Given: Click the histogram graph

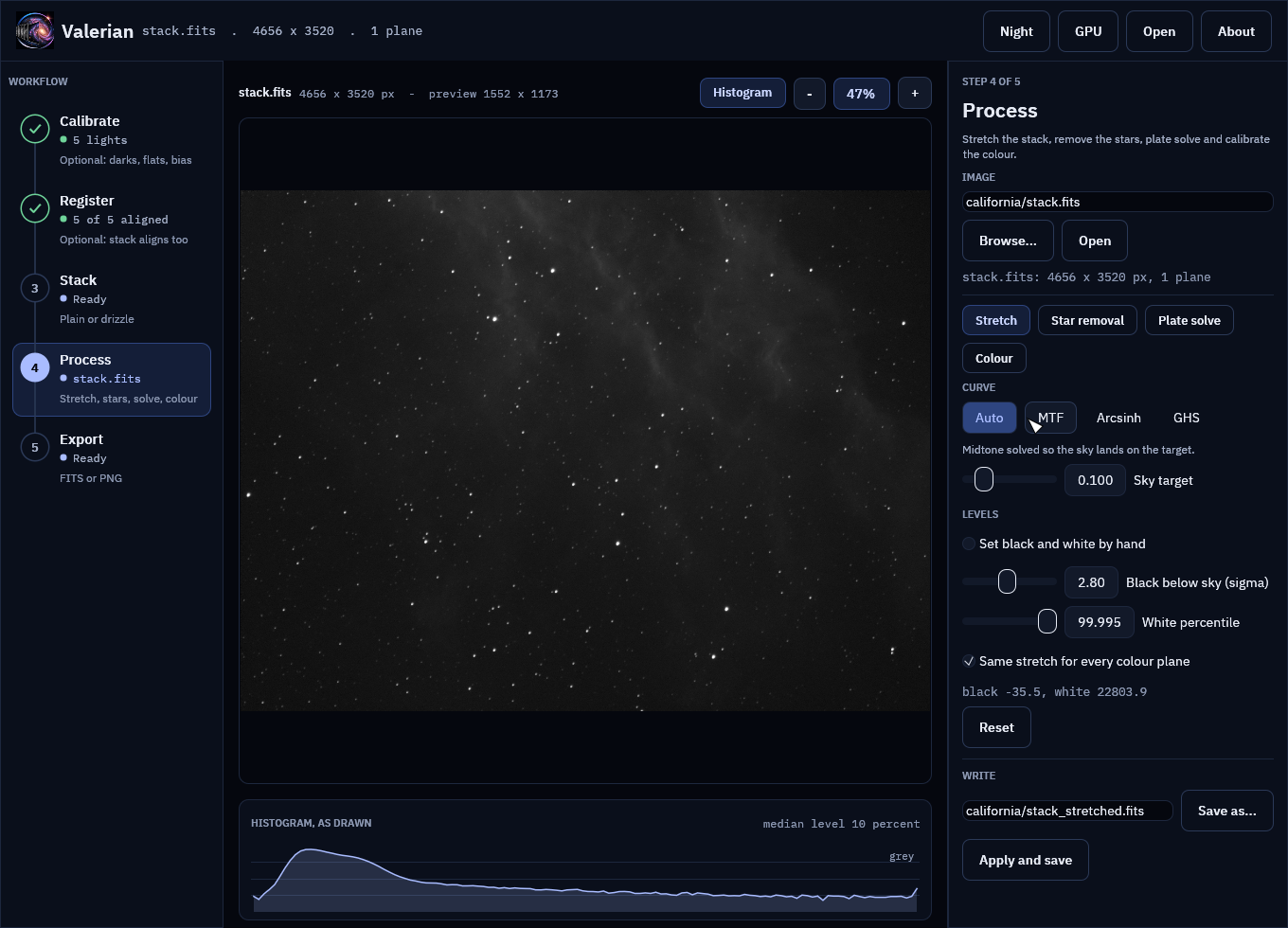Looking at the screenshot, I should pos(585,879).
